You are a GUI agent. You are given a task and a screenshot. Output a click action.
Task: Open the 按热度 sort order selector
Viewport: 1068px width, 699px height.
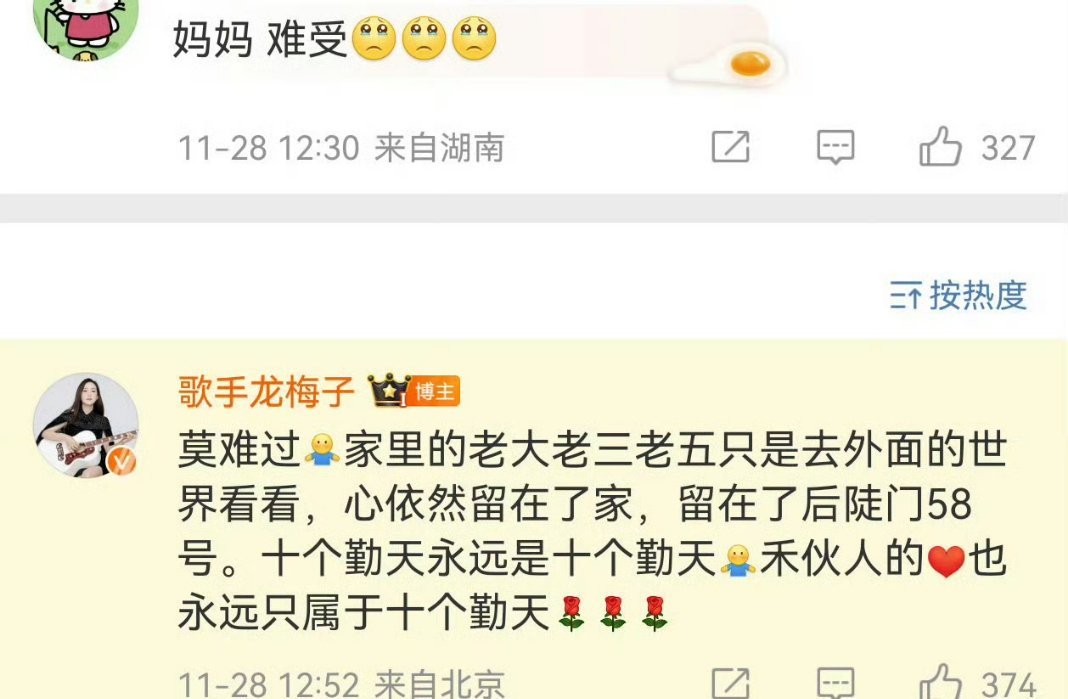pyautogui.click(x=958, y=295)
